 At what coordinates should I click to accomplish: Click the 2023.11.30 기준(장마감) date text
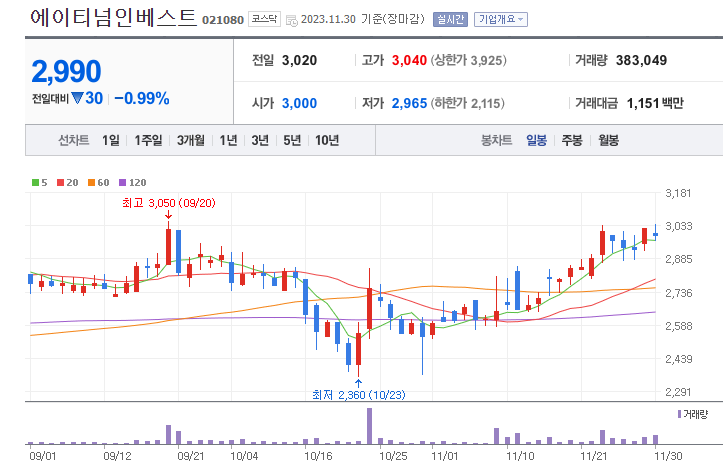click(x=362, y=19)
